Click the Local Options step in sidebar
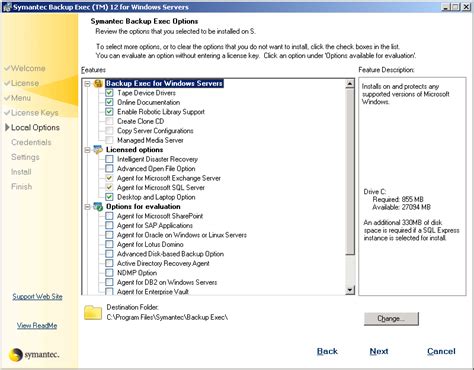Image resolution: width=474 pixels, height=370 pixels. (35, 128)
